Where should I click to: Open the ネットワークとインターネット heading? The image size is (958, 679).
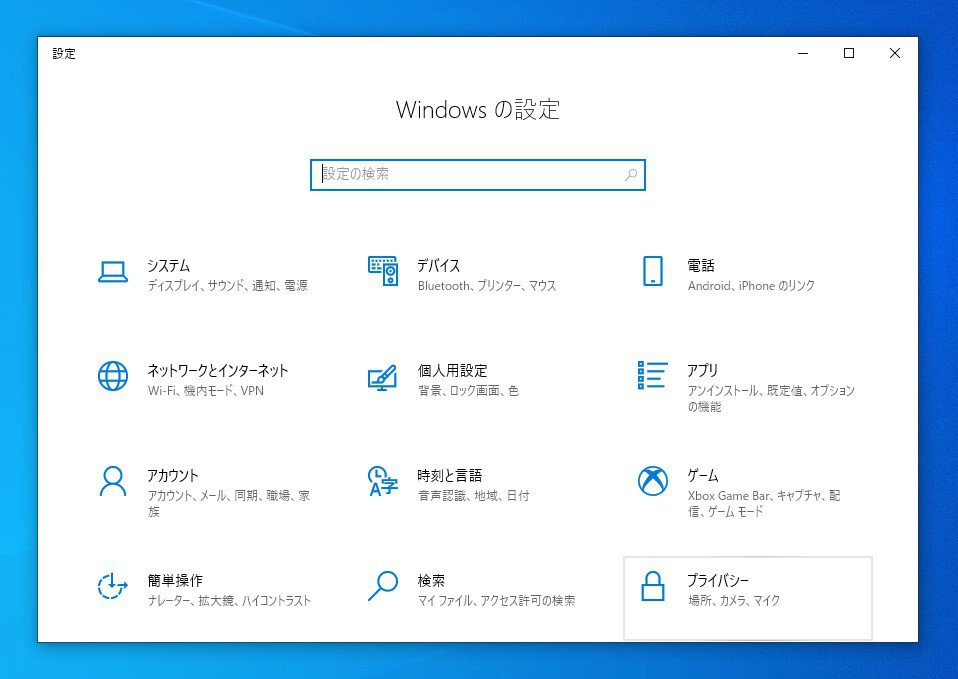click(x=218, y=370)
